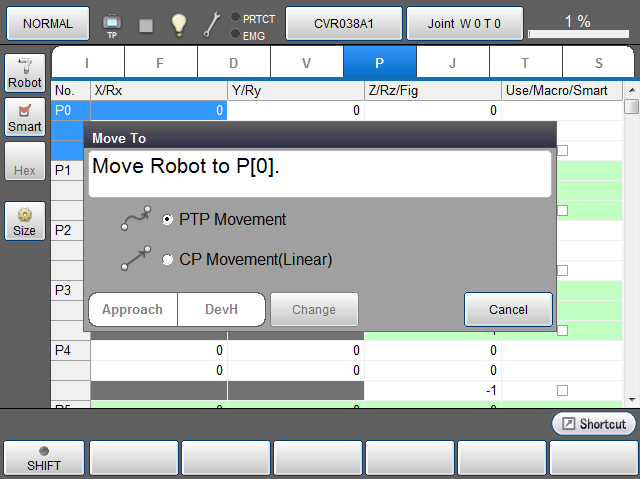Select CP Movement(Linear) radio option
The width and height of the screenshot is (640, 479).
pos(167,260)
